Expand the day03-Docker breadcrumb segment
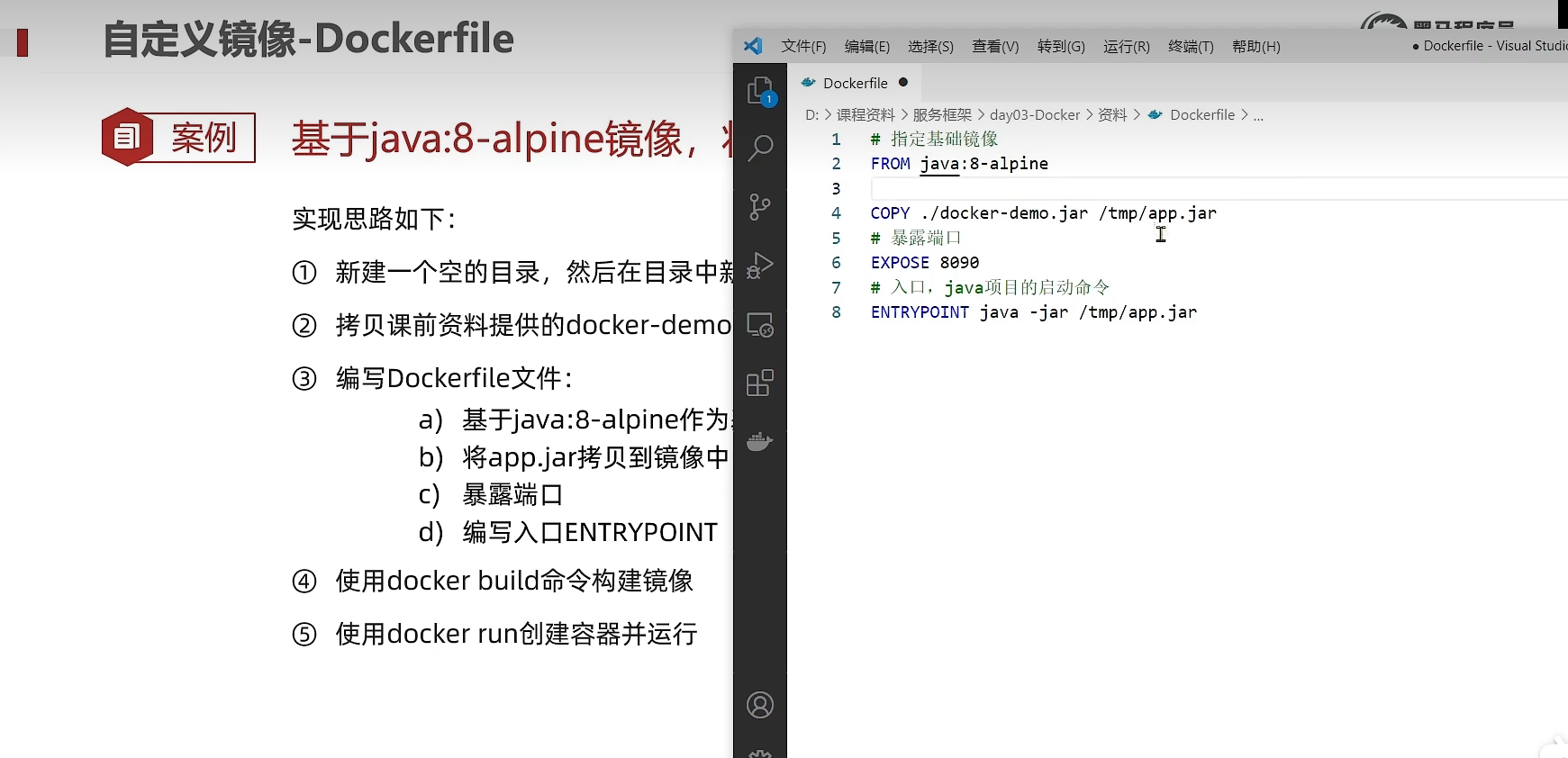The height and width of the screenshot is (758, 1568). coord(1034,115)
